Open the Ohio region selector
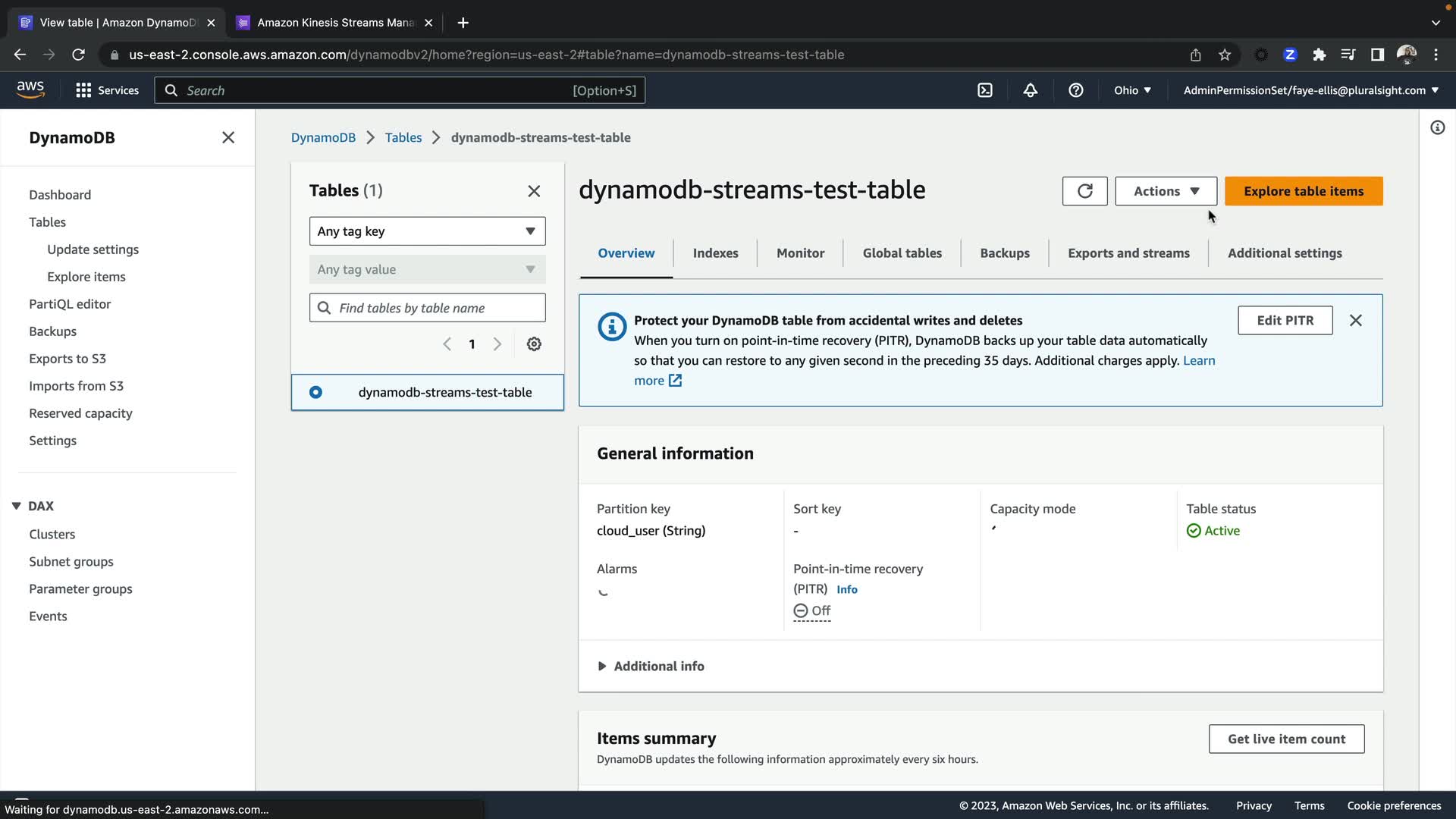The height and width of the screenshot is (819, 1456). click(x=1132, y=90)
